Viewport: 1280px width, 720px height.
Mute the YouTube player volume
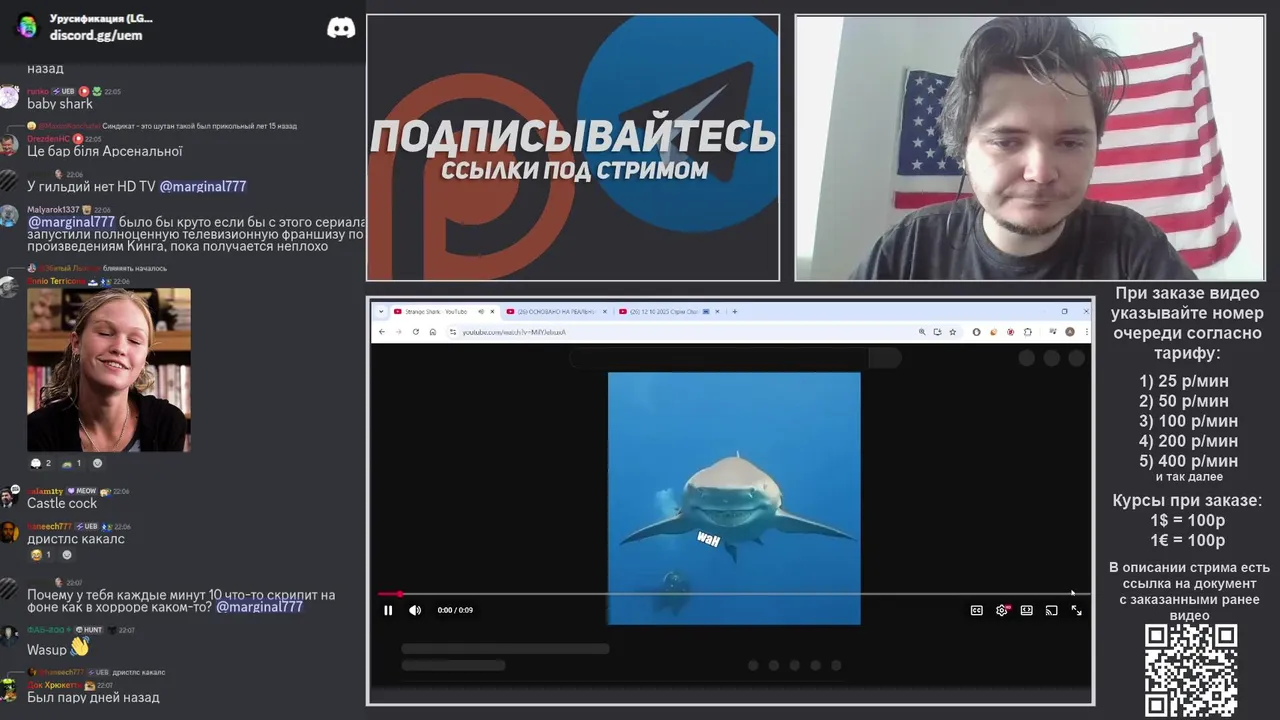415,610
